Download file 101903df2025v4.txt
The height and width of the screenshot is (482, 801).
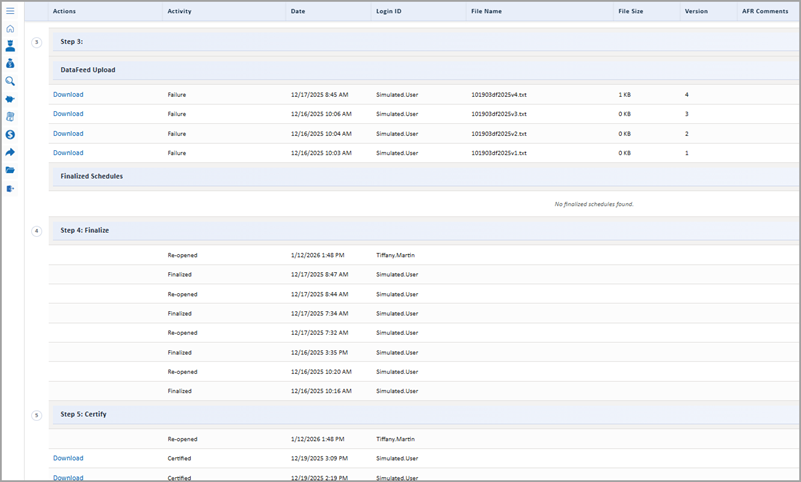pyautogui.click(x=68, y=95)
